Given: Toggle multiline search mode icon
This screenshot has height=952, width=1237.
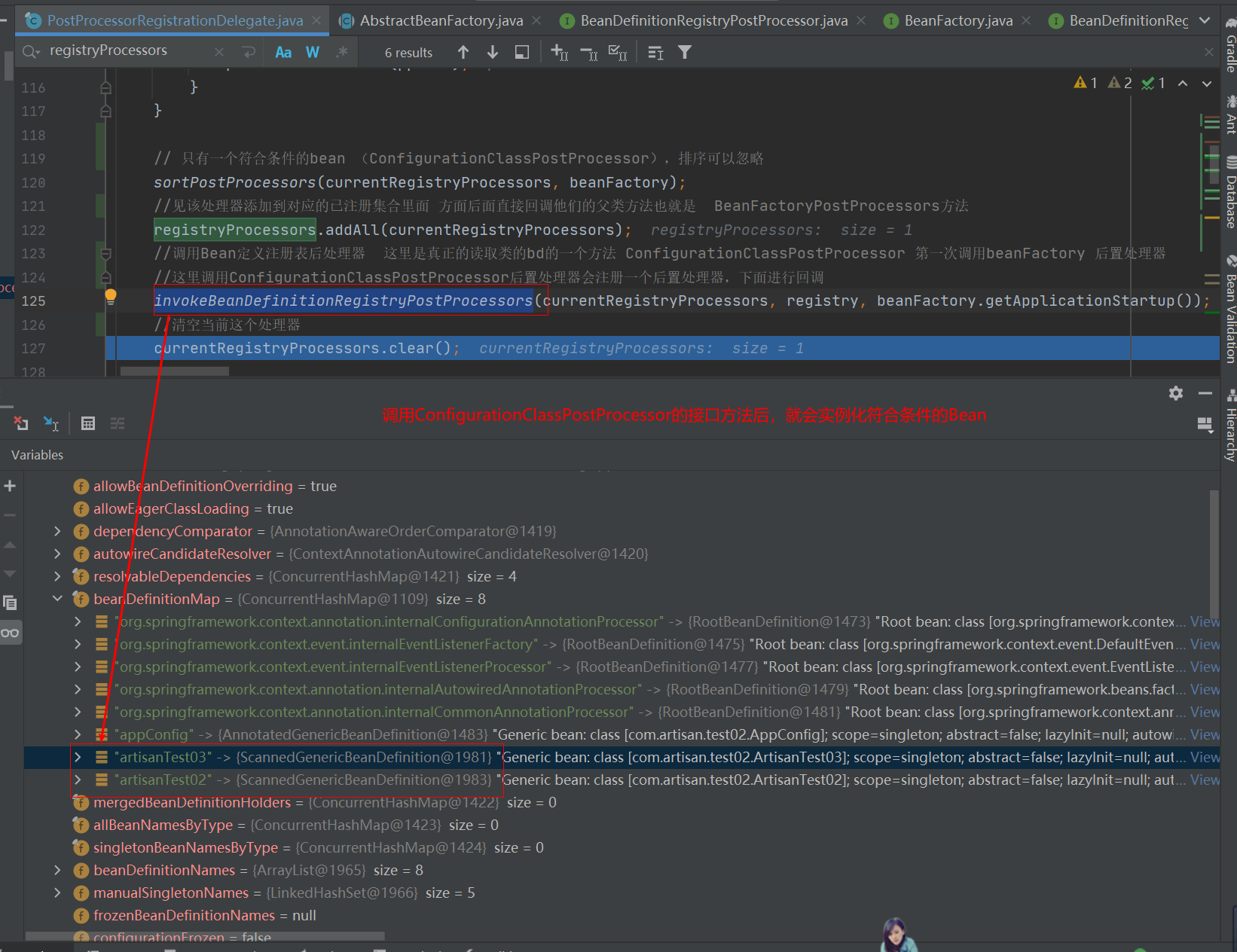Looking at the screenshot, I should pyautogui.click(x=655, y=52).
